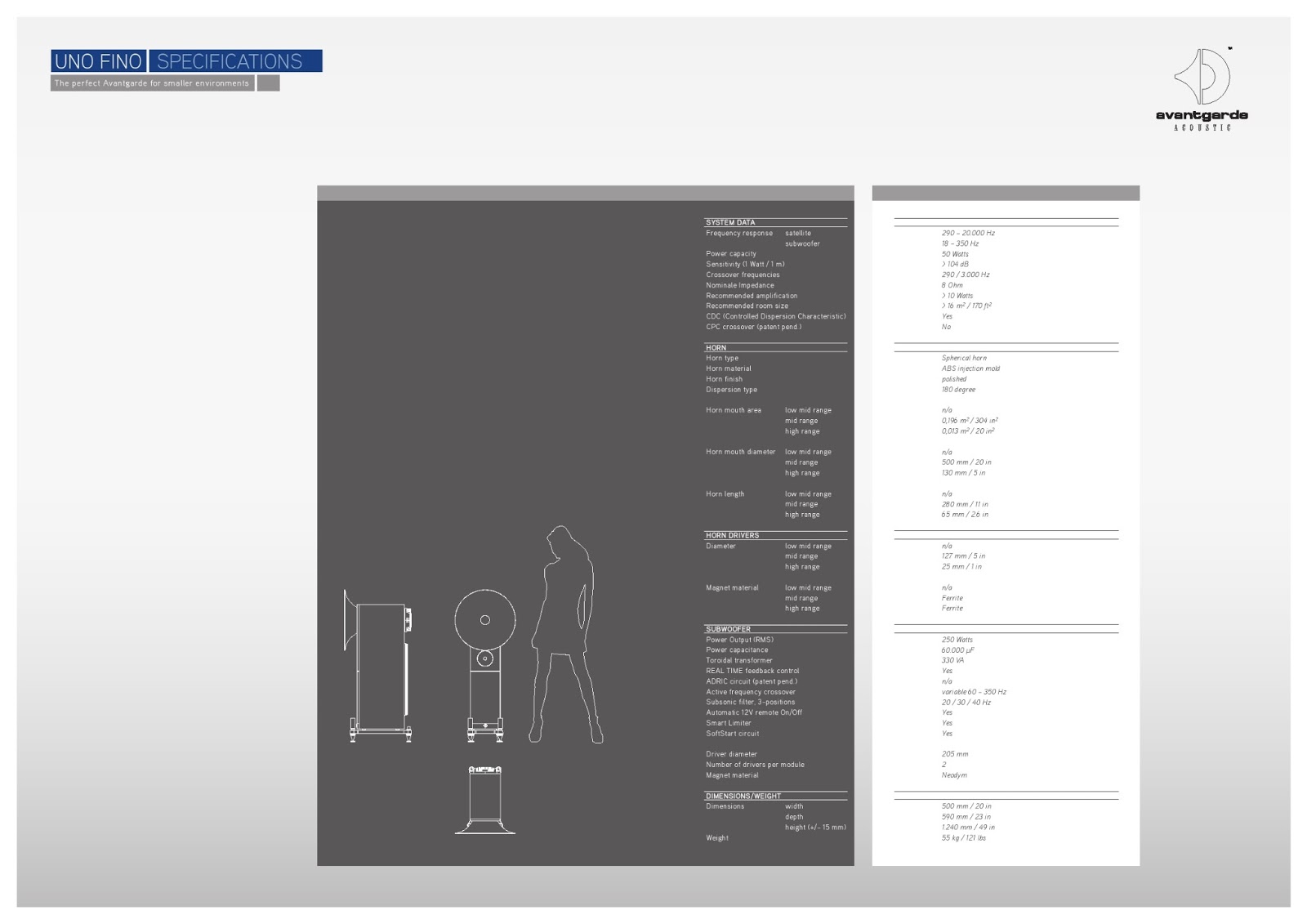The height and width of the screenshot is (924, 1307).
Task: Click the "25 mm / 1 in" value
Action: click(961, 567)
